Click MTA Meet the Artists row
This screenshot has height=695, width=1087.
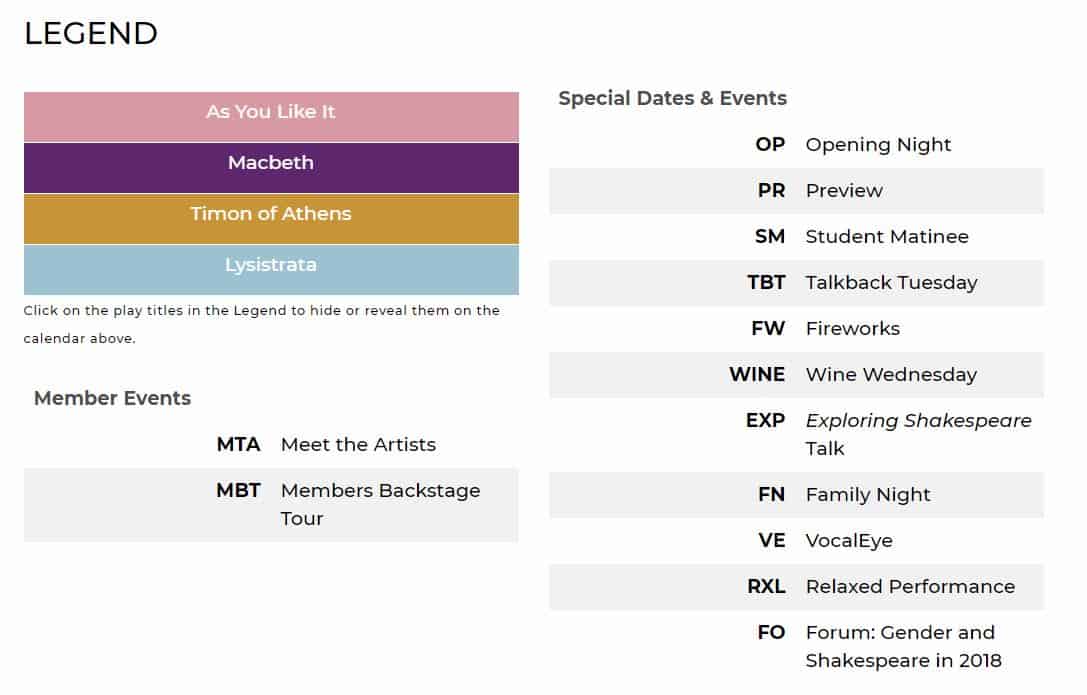coord(271,445)
